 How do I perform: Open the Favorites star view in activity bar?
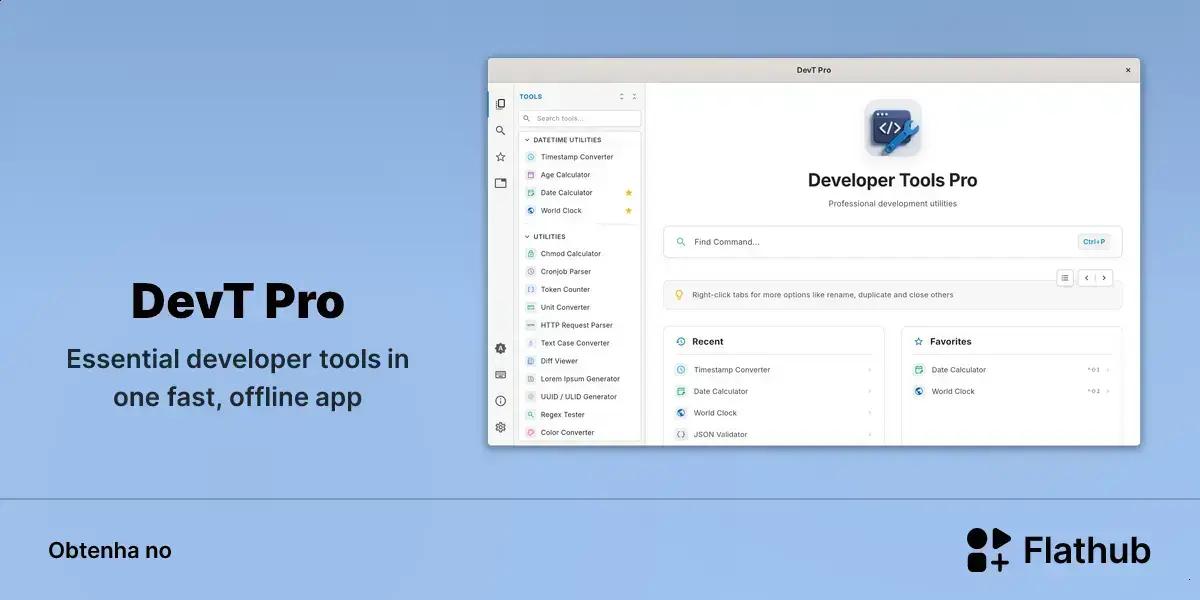pyautogui.click(x=500, y=157)
